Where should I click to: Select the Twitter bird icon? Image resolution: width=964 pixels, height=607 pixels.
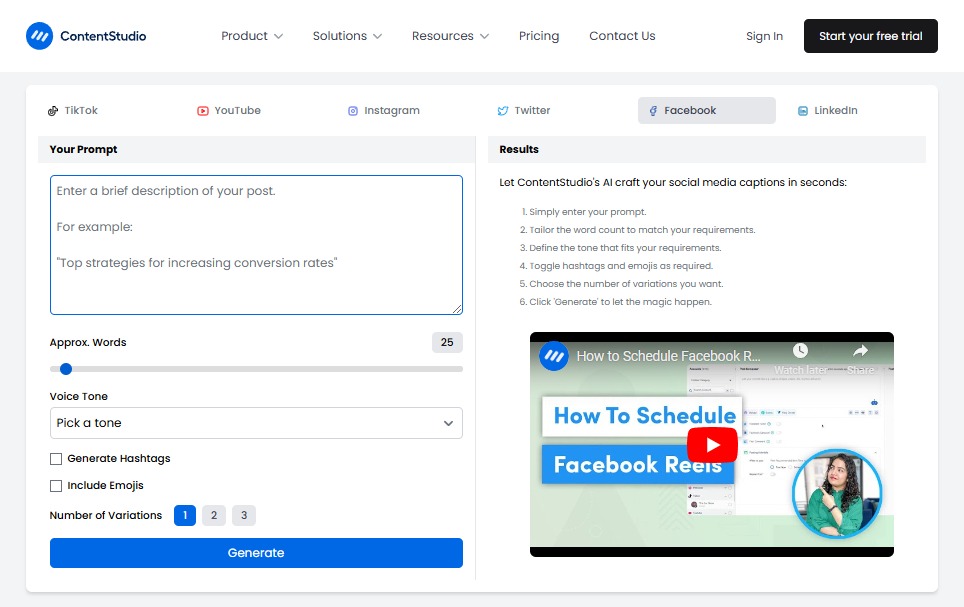tap(503, 111)
